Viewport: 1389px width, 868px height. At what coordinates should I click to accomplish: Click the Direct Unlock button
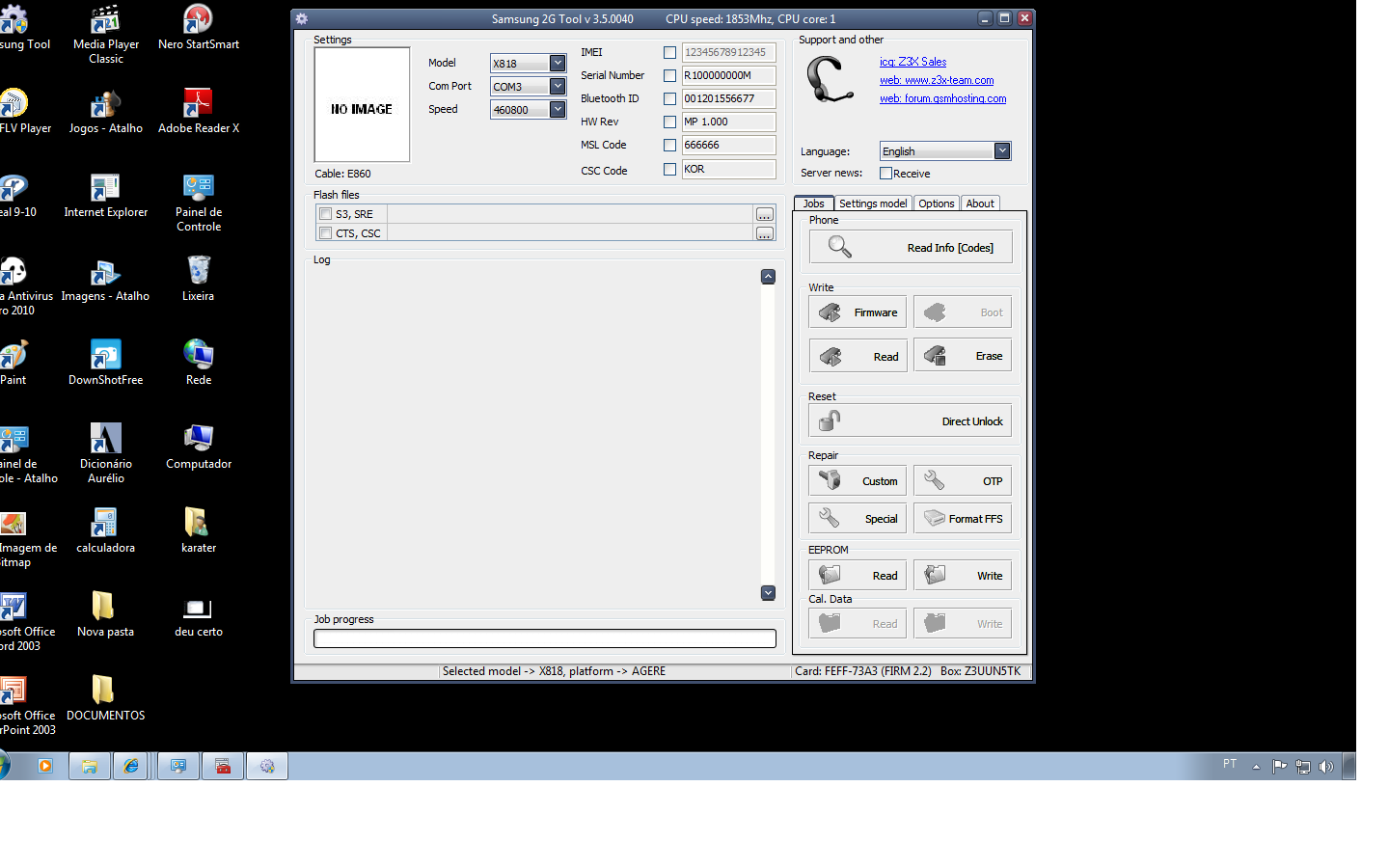(x=910, y=420)
